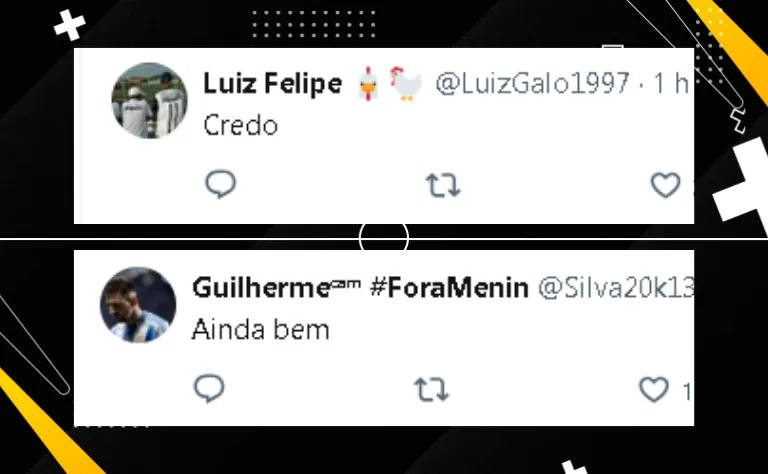
Task: Retweet Guilherme's "Ainda bem" tweet
Action: coord(432,389)
